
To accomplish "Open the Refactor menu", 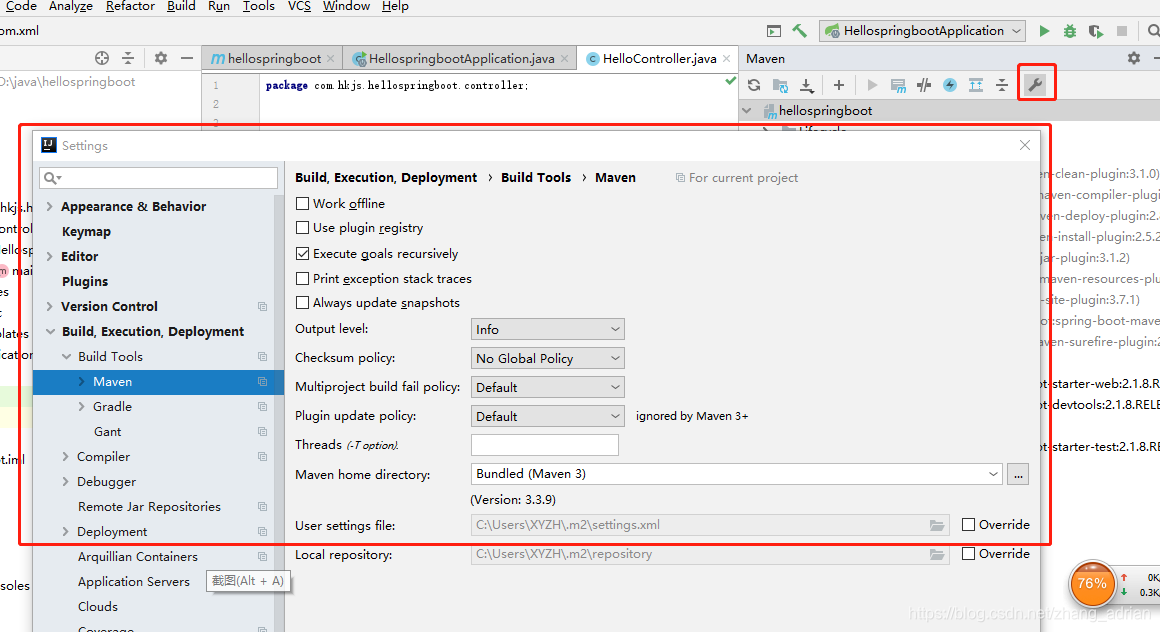I will (x=130, y=6).
